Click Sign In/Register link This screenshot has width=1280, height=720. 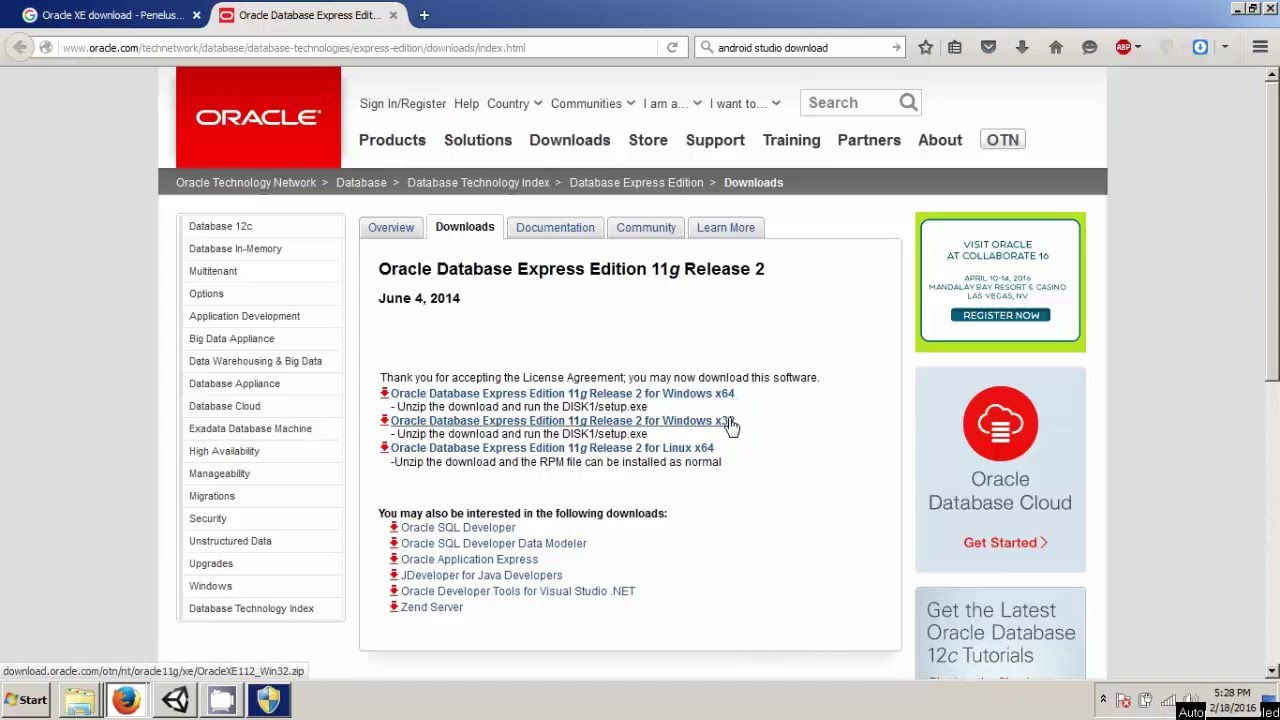tap(403, 103)
